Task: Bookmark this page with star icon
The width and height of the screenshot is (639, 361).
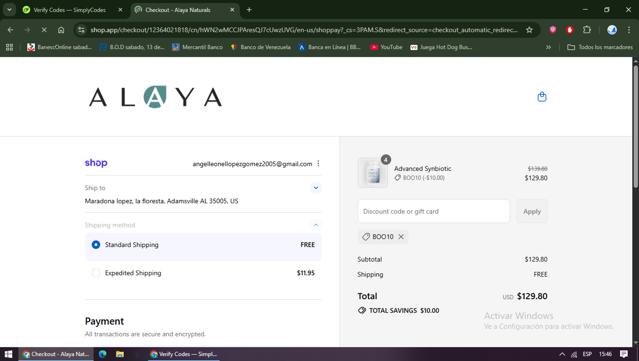Action: pos(529,30)
